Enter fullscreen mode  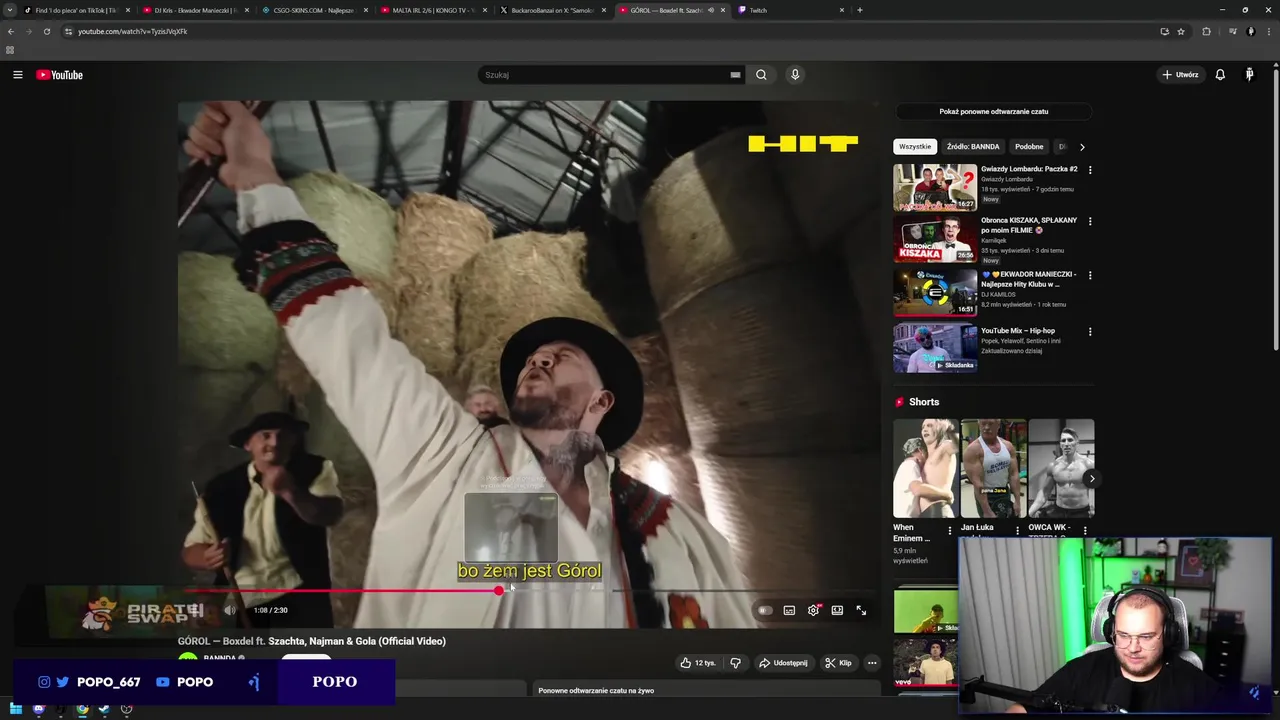pyautogui.click(x=861, y=610)
